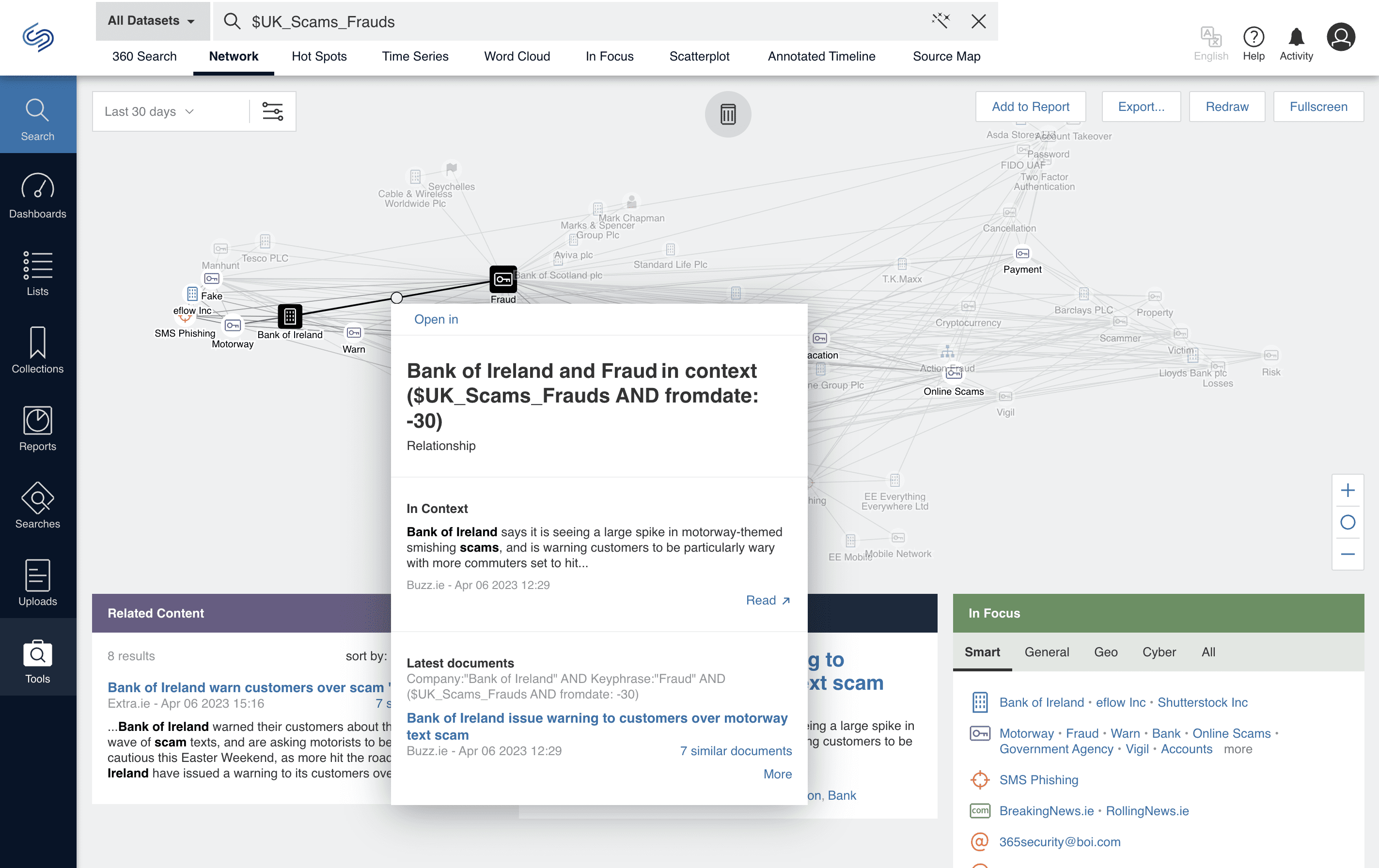
Task: Open Bank of Ireland warn customers article
Action: tap(249, 687)
